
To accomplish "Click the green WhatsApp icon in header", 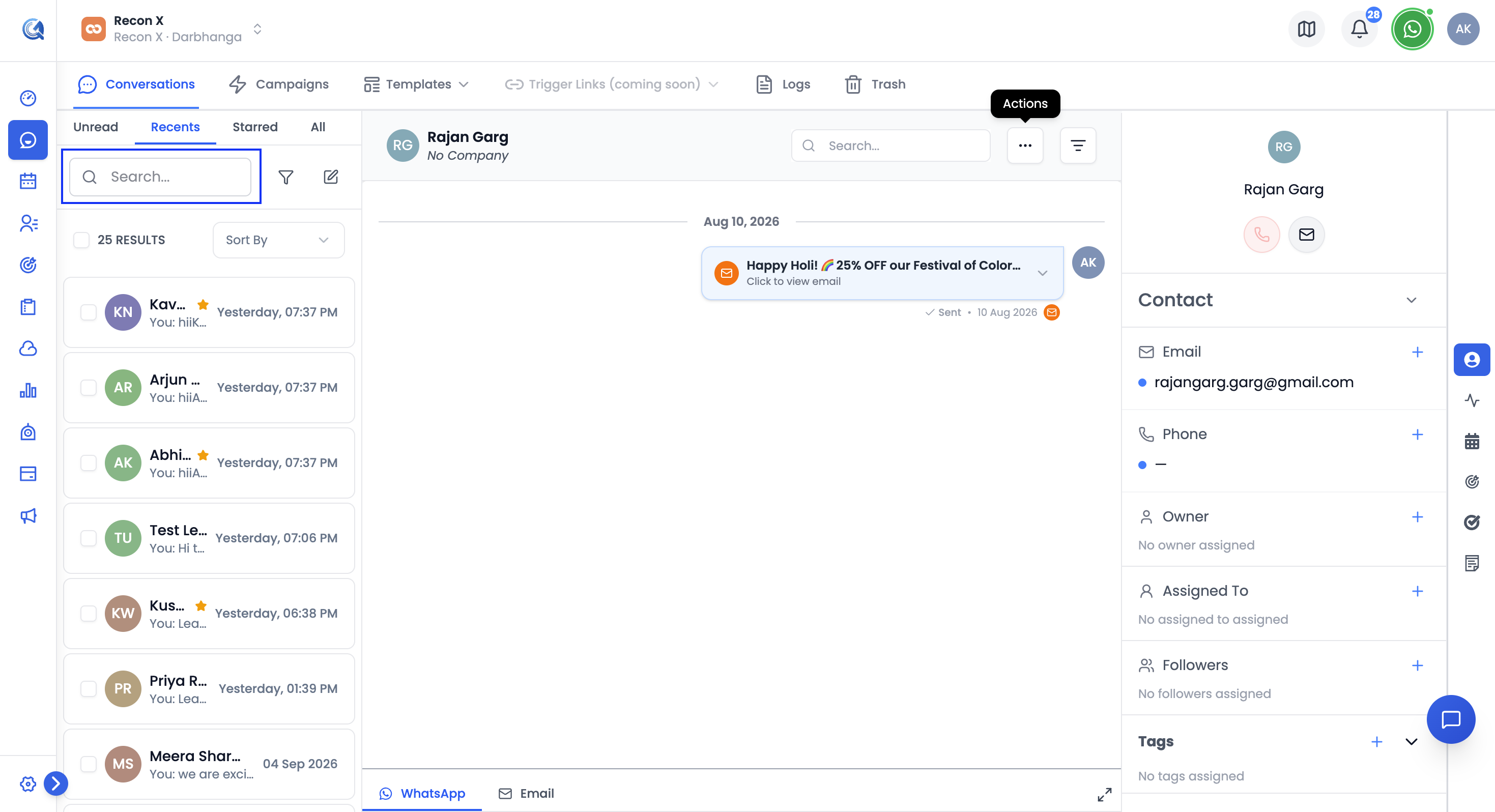I will pyautogui.click(x=1412, y=28).
